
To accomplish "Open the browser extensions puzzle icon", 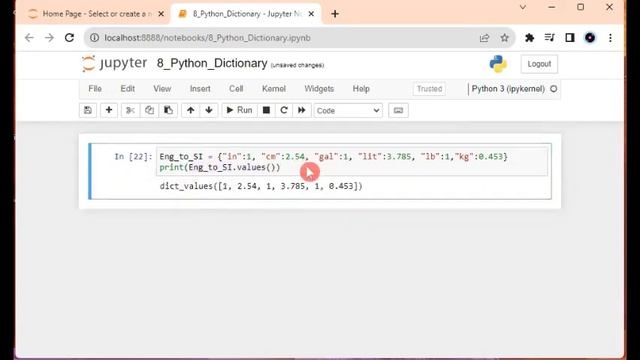I will 529,38.
